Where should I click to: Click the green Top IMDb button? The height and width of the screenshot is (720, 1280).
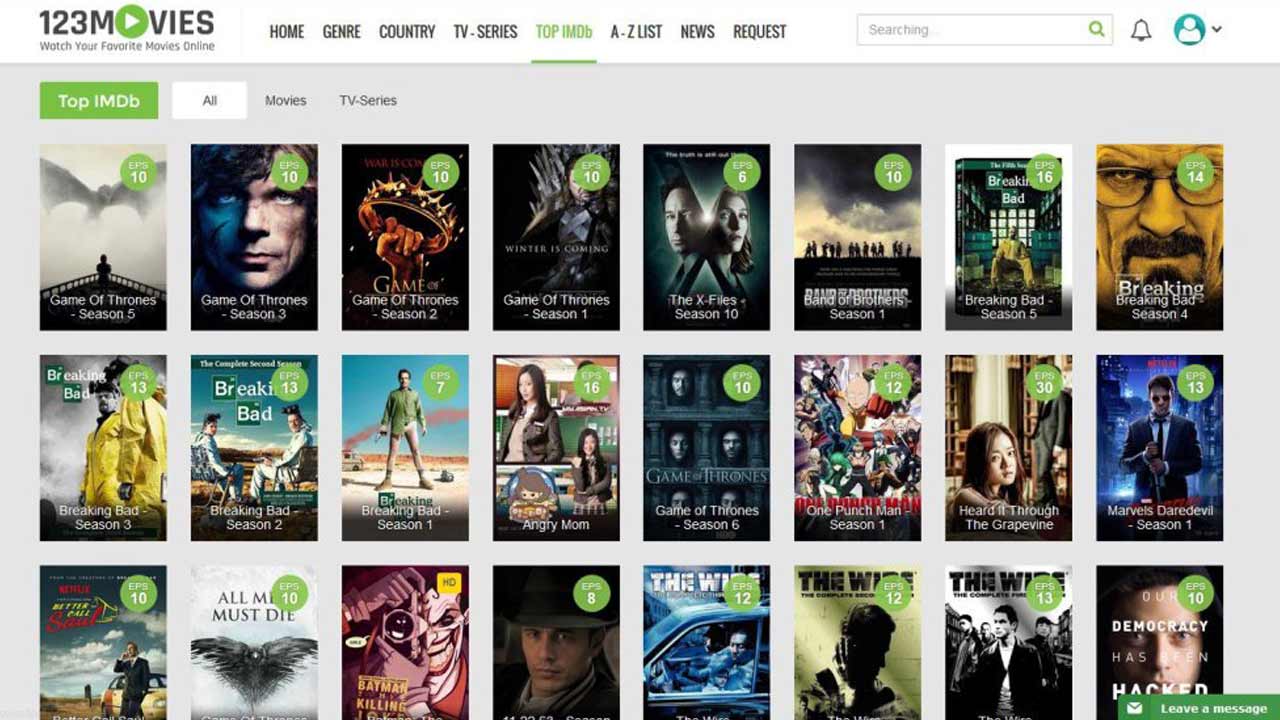coord(99,100)
